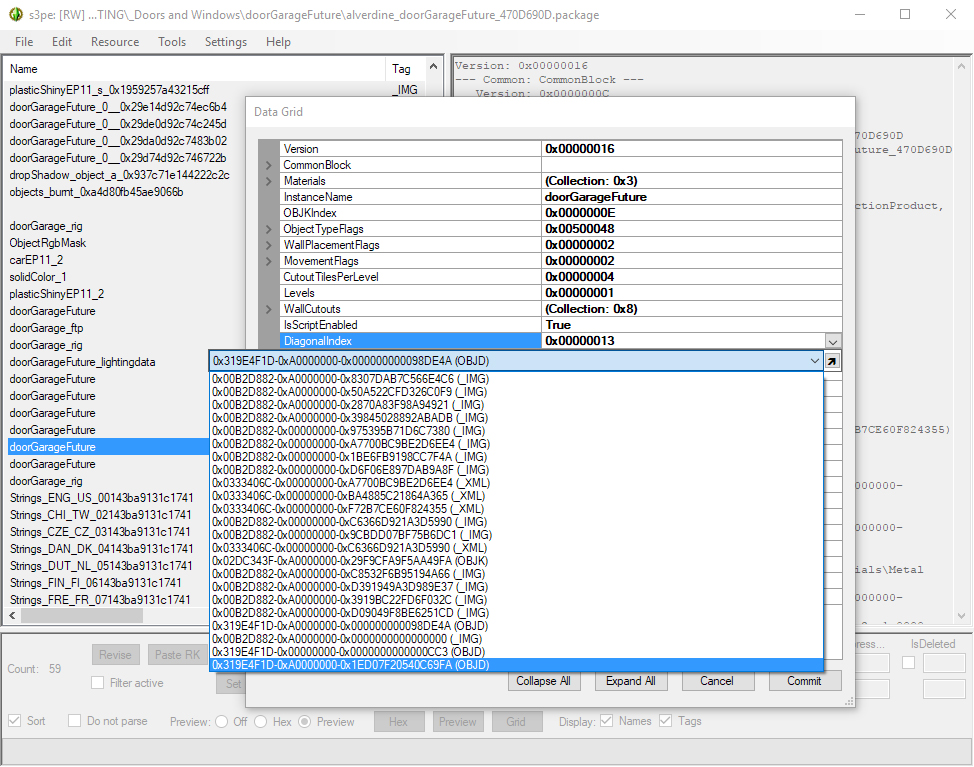Open the Edit menu
The height and width of the screenshot is (767, 974).
point(61,42)
